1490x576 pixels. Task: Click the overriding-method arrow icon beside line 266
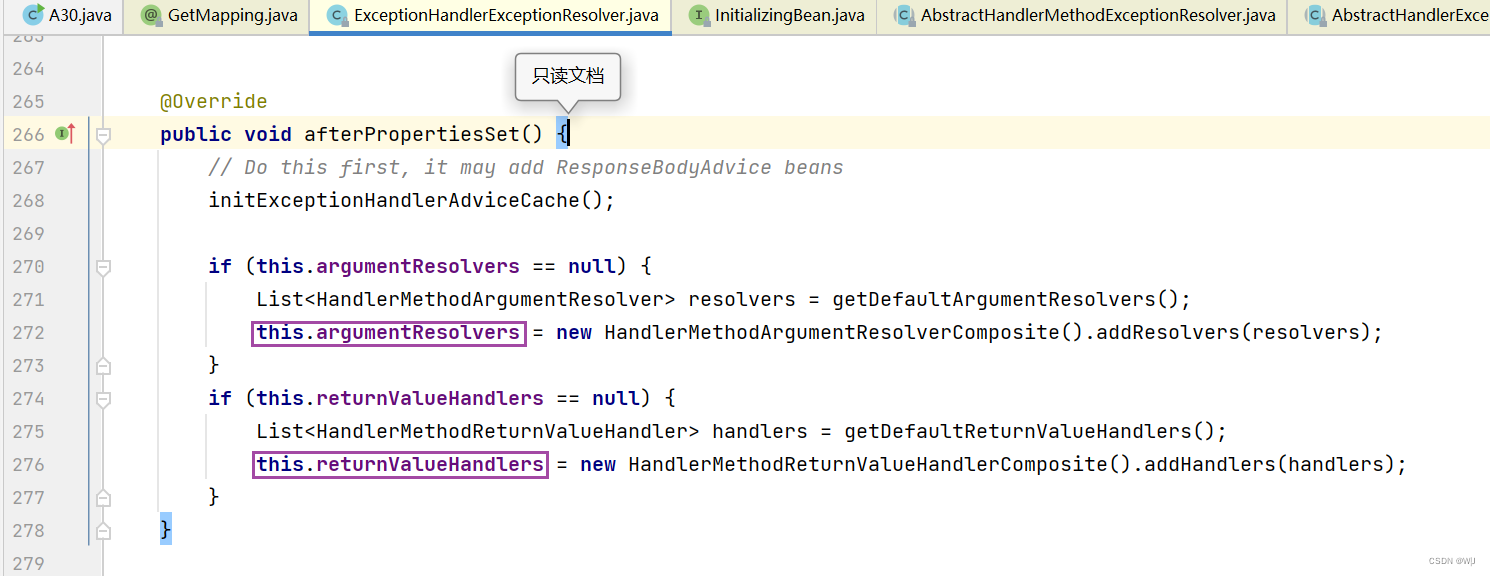[x=66, y=133]
